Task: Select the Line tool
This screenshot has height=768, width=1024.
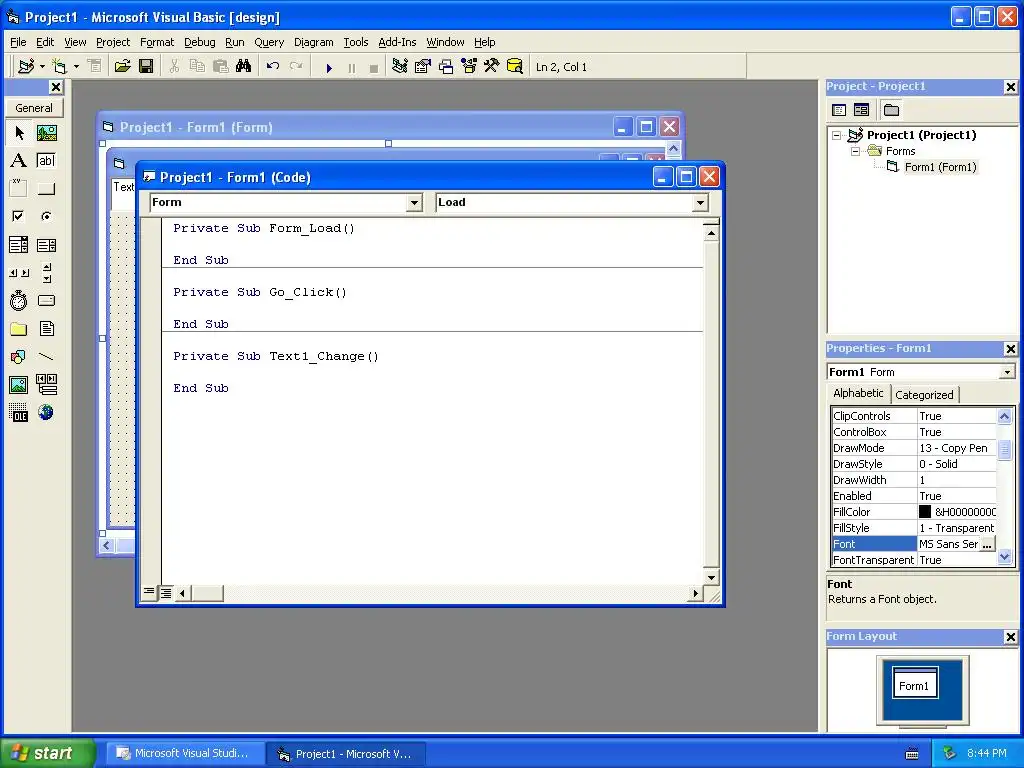Action: point(46,357)
